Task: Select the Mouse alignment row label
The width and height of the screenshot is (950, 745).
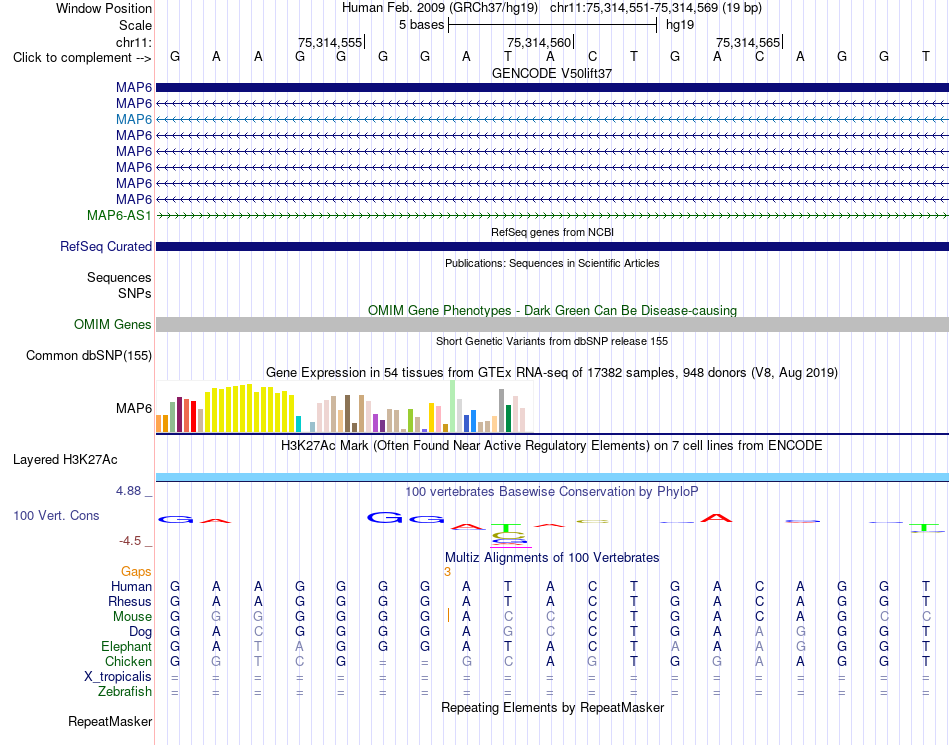Action: pos(132,617)
